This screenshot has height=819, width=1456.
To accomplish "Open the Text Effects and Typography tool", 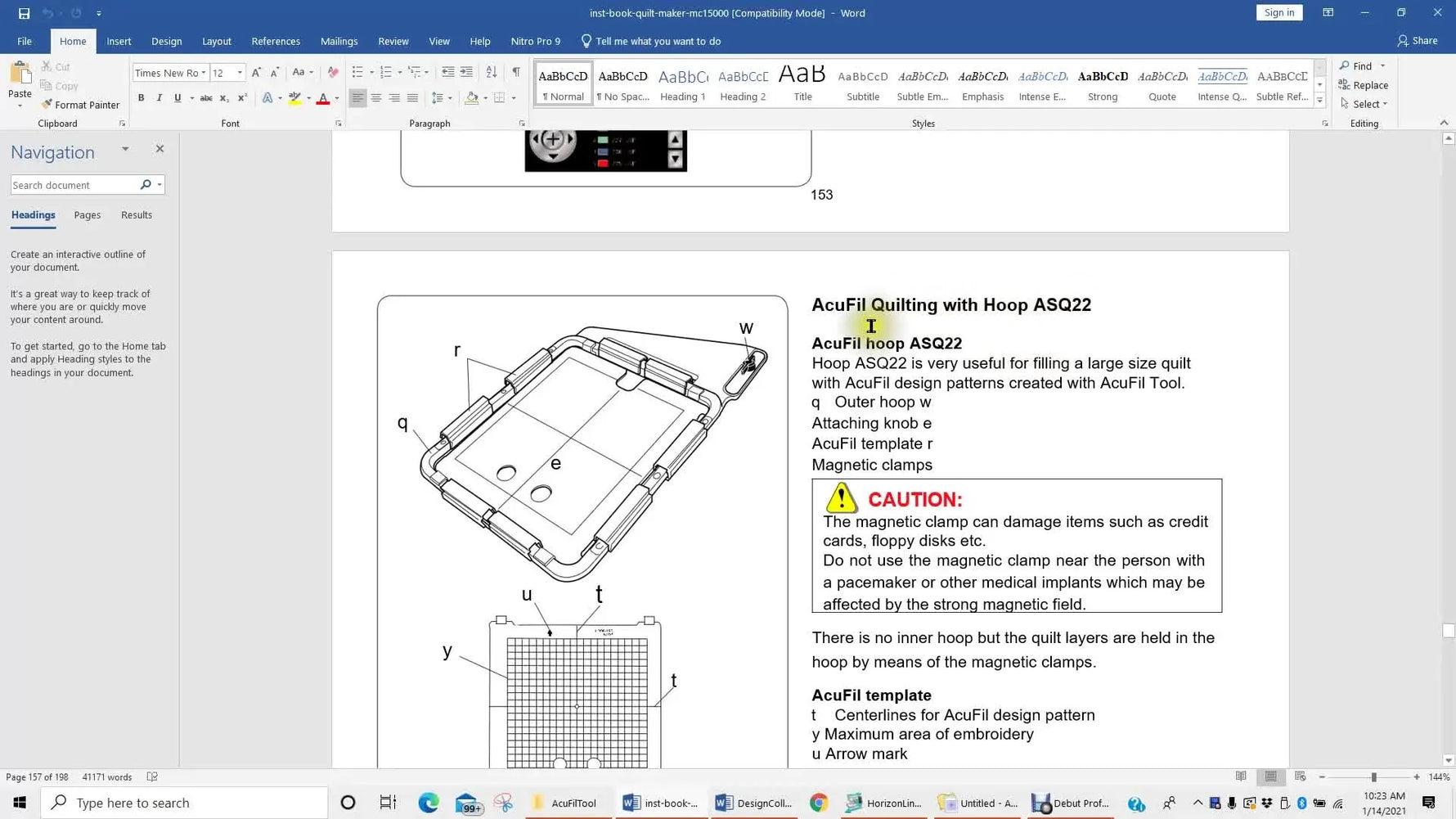I will [x=267, y=98].
